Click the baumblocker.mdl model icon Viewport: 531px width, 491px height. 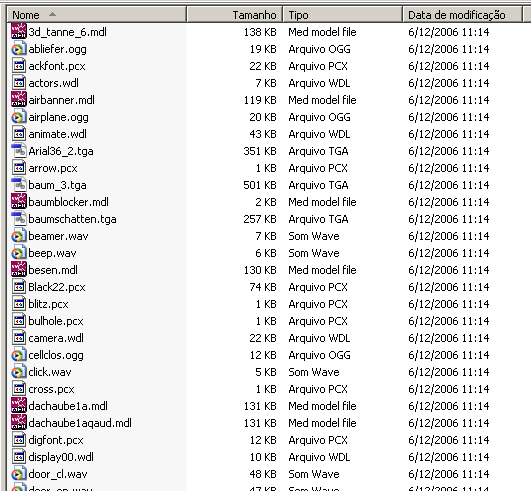coord(19,202)
